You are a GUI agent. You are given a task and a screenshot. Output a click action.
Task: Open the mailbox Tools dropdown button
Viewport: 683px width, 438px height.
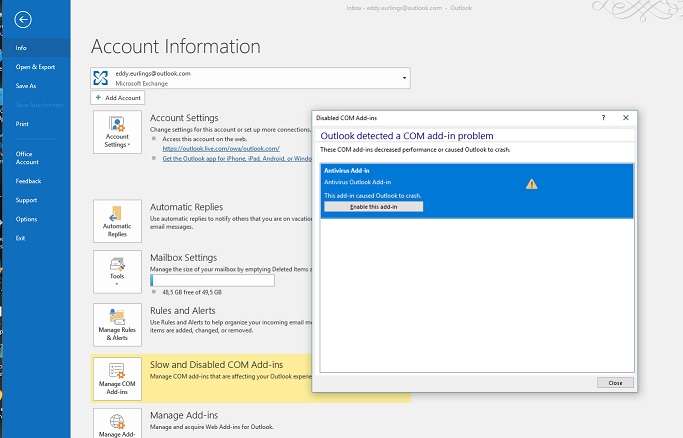117,272
